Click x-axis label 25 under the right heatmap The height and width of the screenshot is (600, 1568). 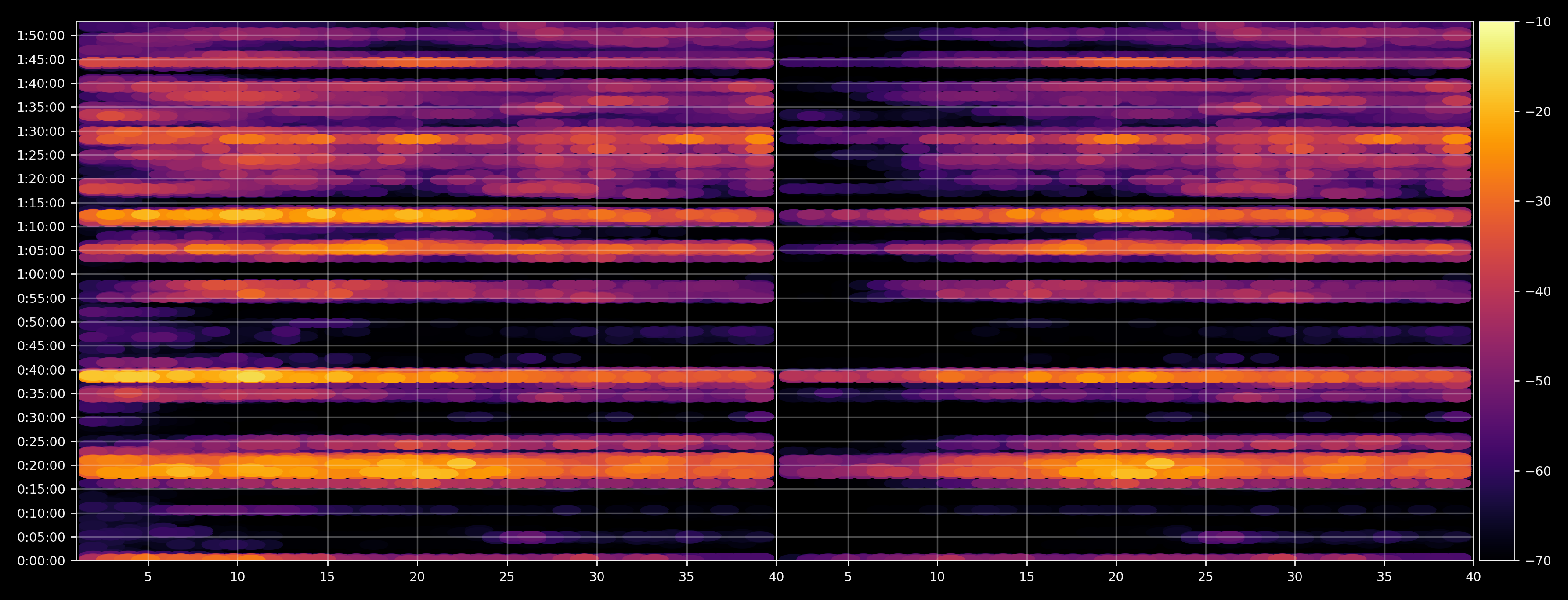(x=1206, y=577)
